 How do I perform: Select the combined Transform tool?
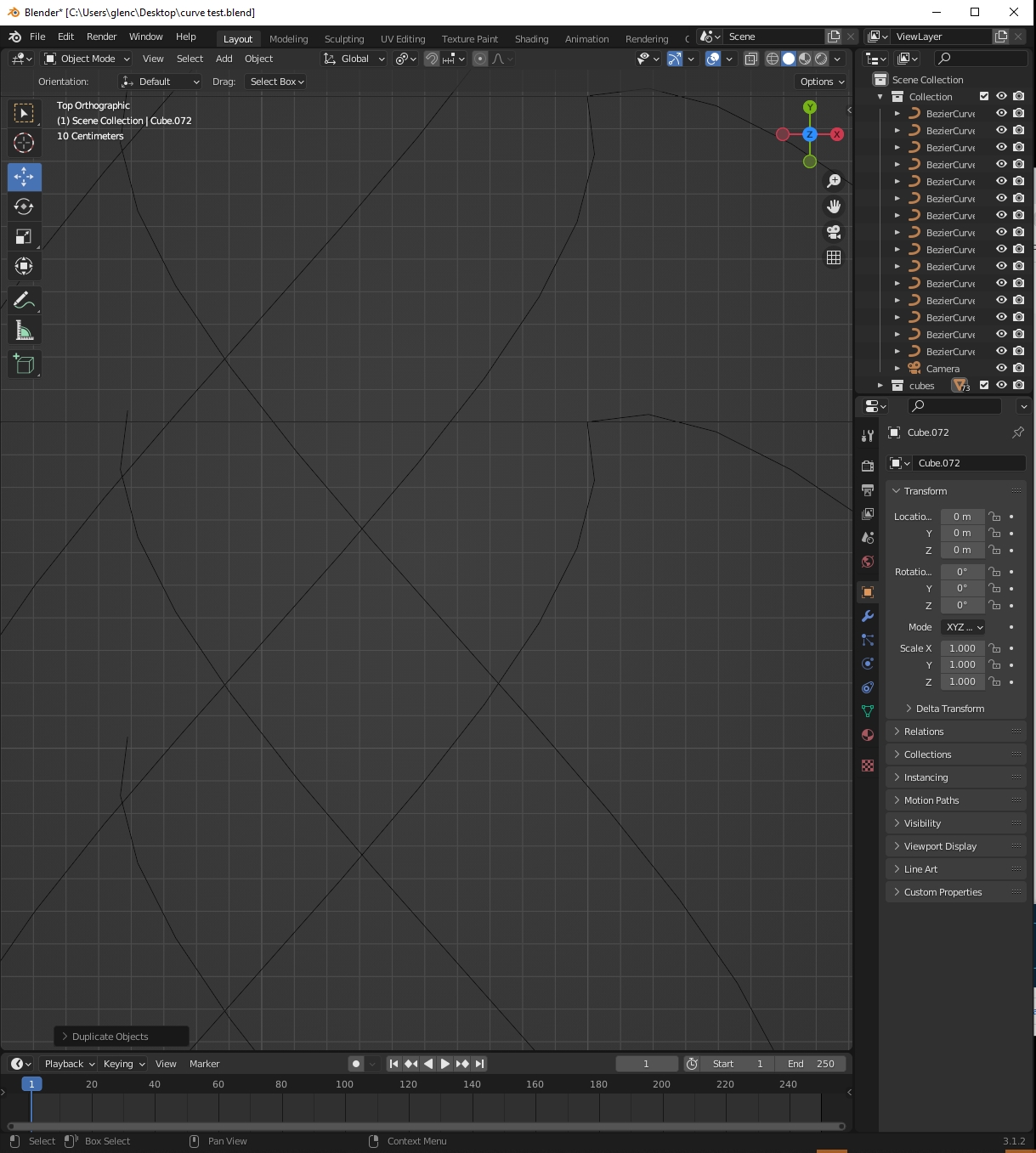click(x=24, y=266)
